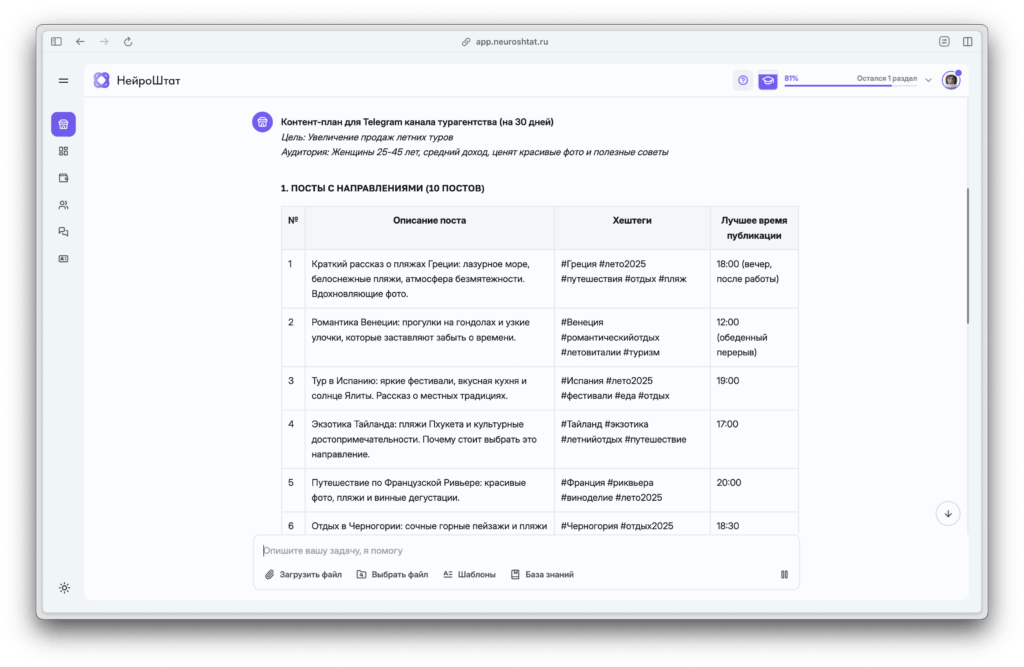Screen dimensions: 1024x667
Task: Click the '12:00 (обеденный перерыв)' cell
Action: pos(754,337)
